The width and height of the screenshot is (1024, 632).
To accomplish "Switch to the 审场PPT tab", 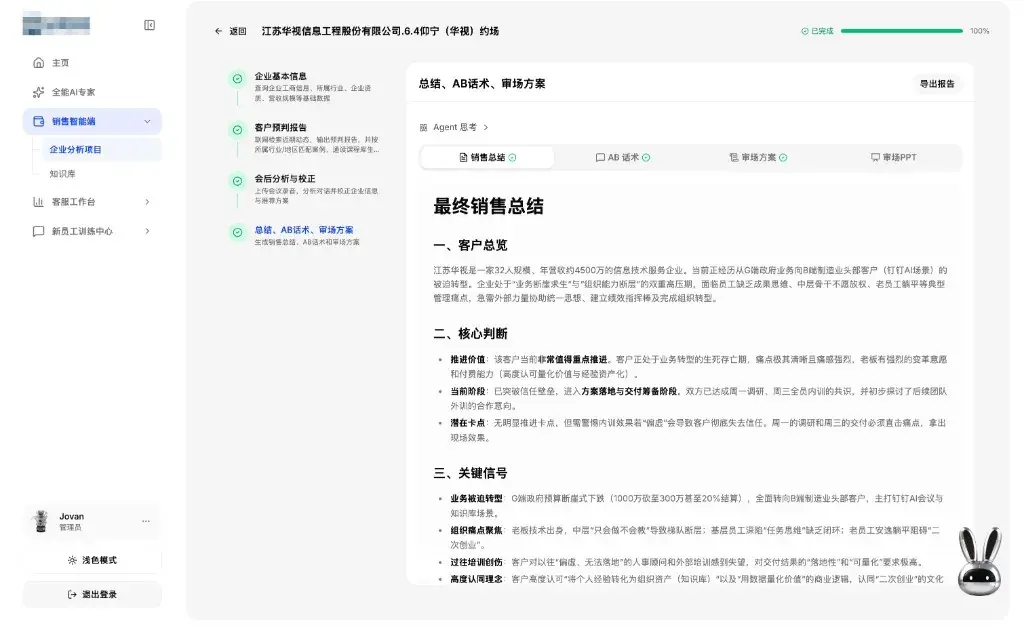I will click(x=893, y=157).
